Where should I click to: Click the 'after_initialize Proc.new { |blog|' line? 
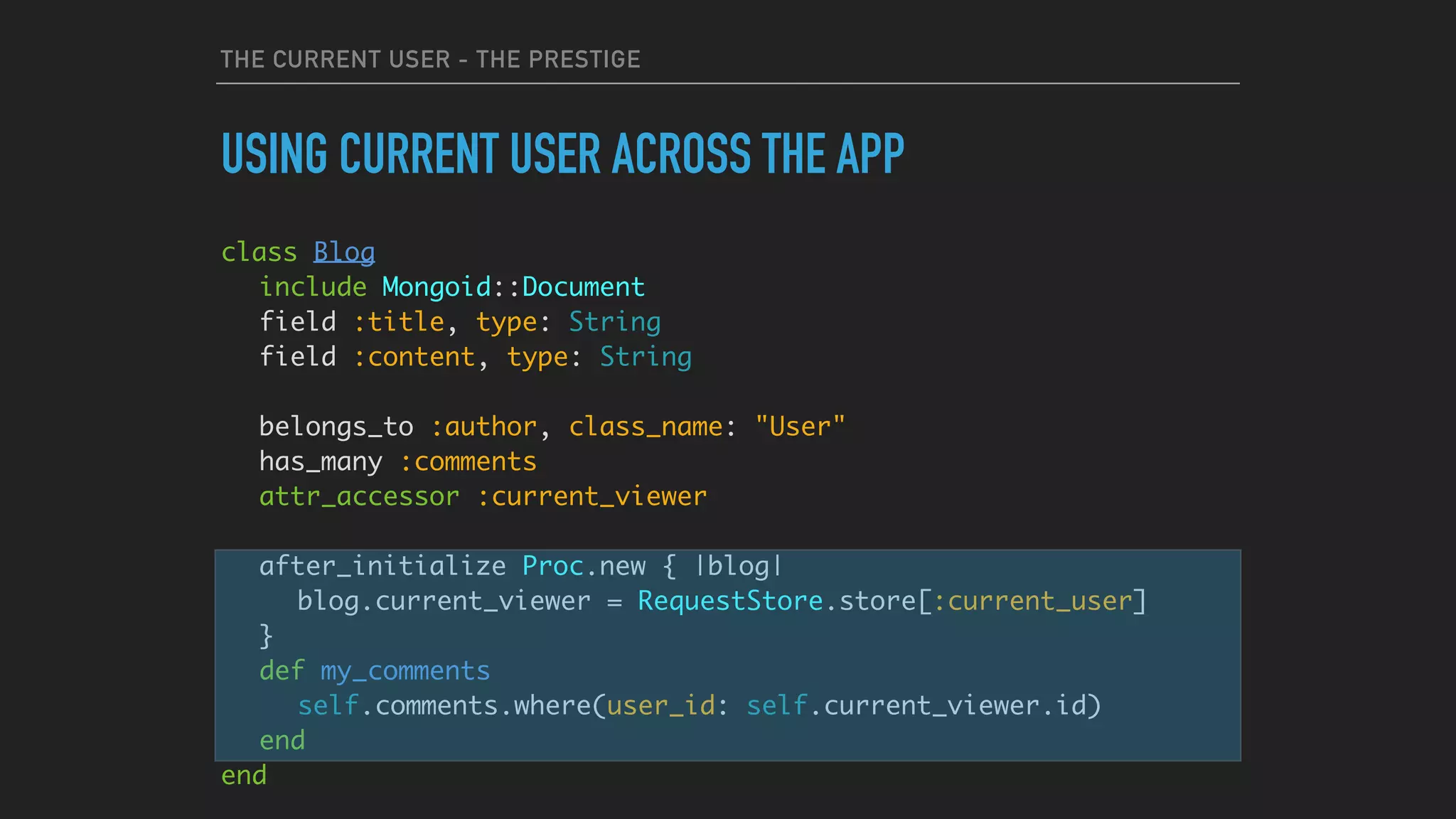pos(521,567)
